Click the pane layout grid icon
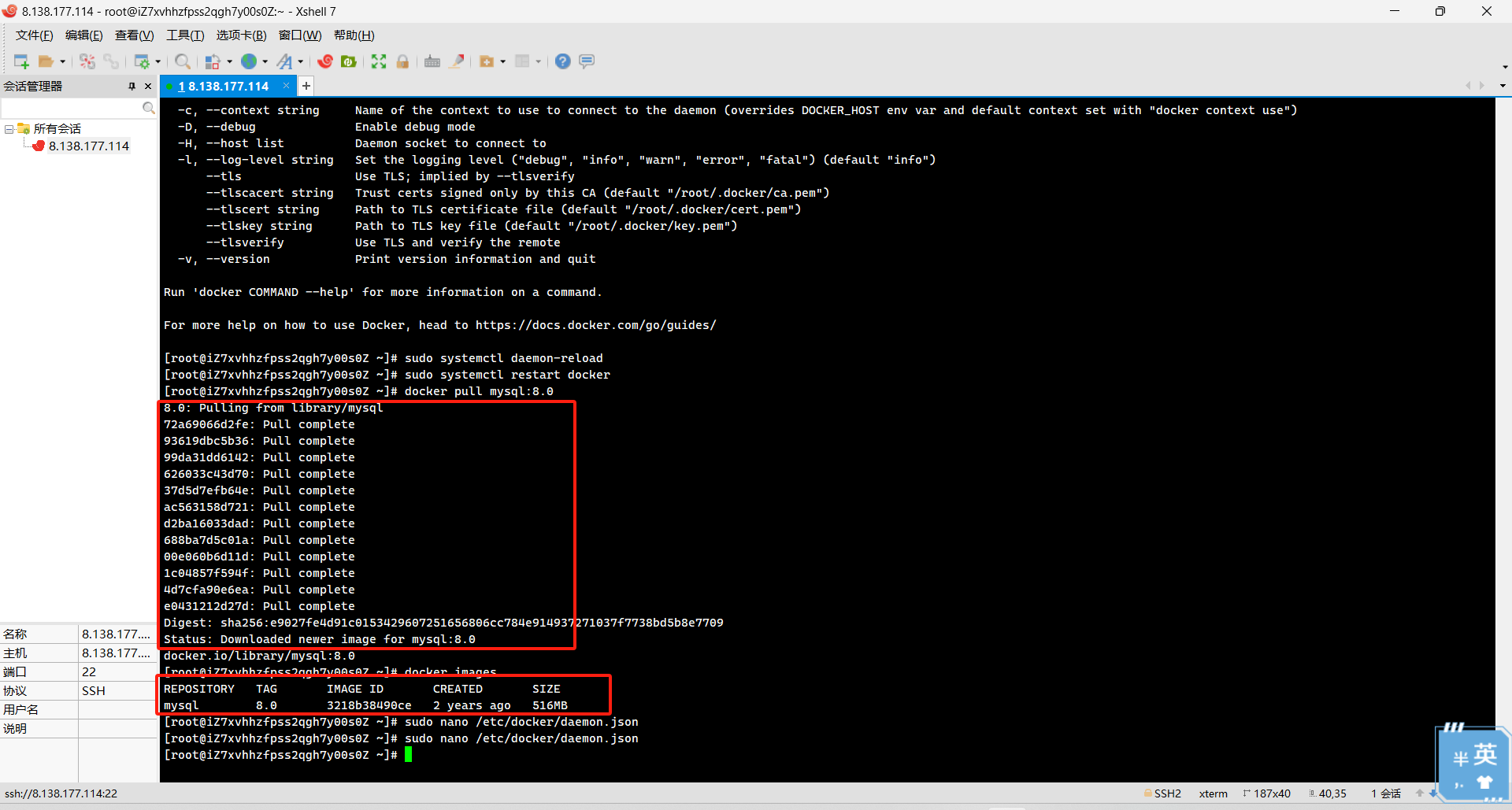 pos(522,61)
